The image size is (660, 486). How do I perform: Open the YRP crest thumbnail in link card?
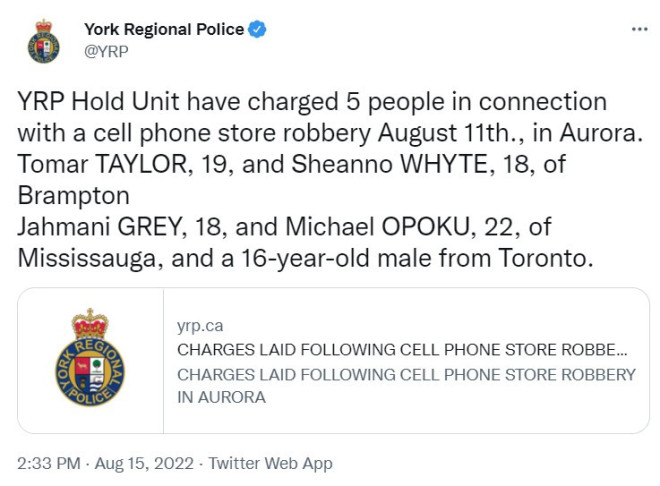click(x=90, y=361)
